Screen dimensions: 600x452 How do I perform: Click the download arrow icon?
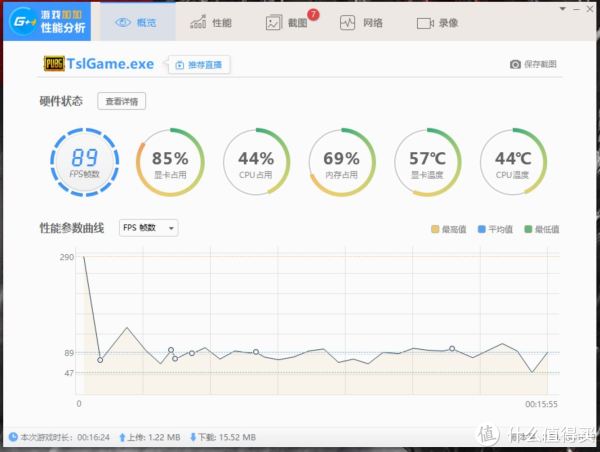[193, 437]
